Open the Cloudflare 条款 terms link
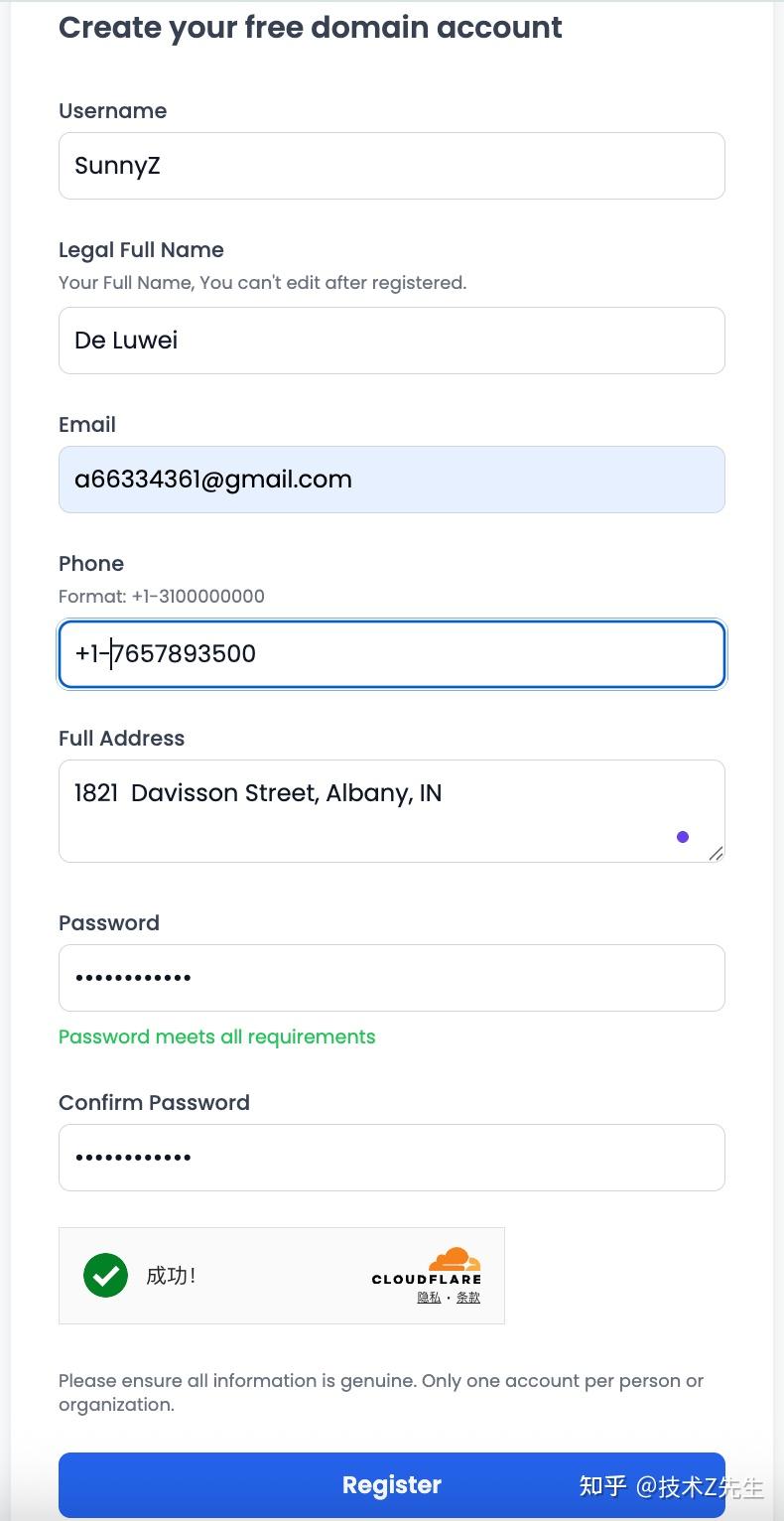Viewport: 784px width, 1521px height. tap(468, 1297)
